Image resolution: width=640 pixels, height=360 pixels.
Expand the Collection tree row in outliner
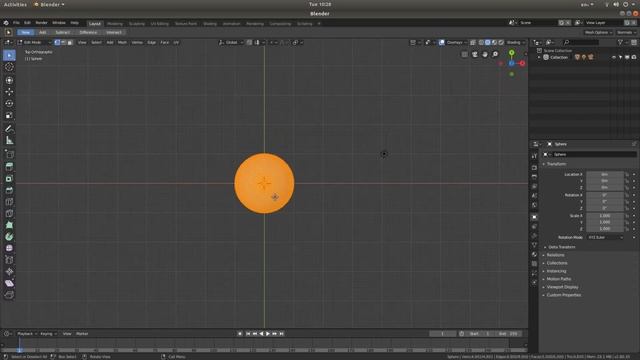(539, 58)
